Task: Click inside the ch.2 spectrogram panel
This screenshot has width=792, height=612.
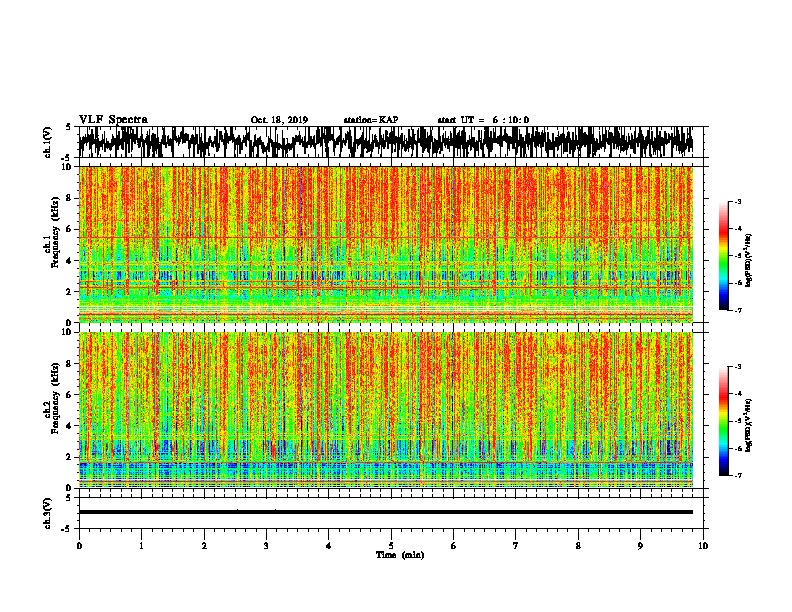Action: 386,410
